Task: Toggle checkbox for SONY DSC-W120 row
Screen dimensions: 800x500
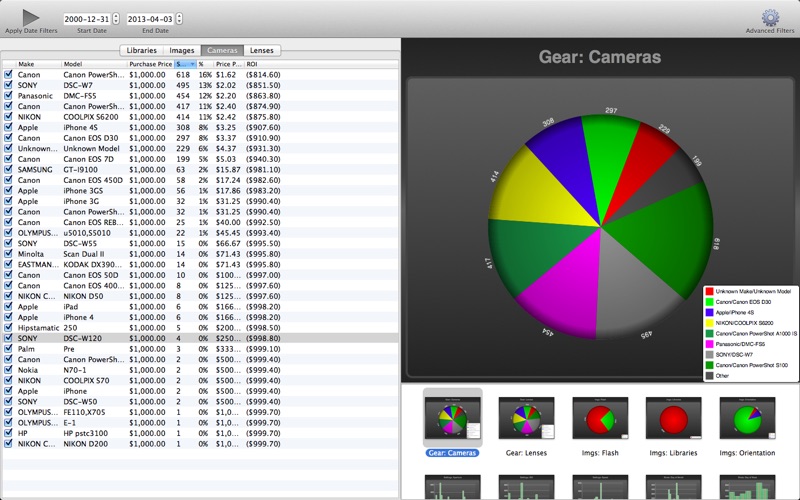Action: coord(8,338)
